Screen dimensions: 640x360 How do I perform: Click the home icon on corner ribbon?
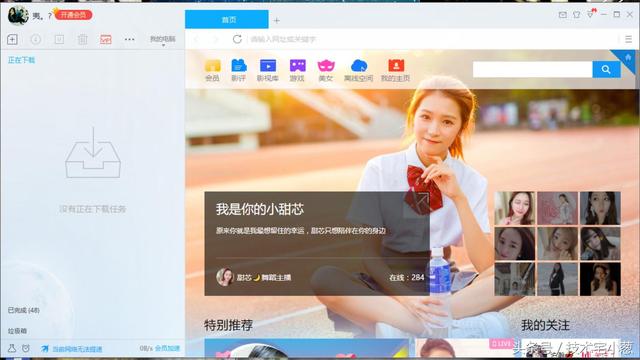(628, 58)
